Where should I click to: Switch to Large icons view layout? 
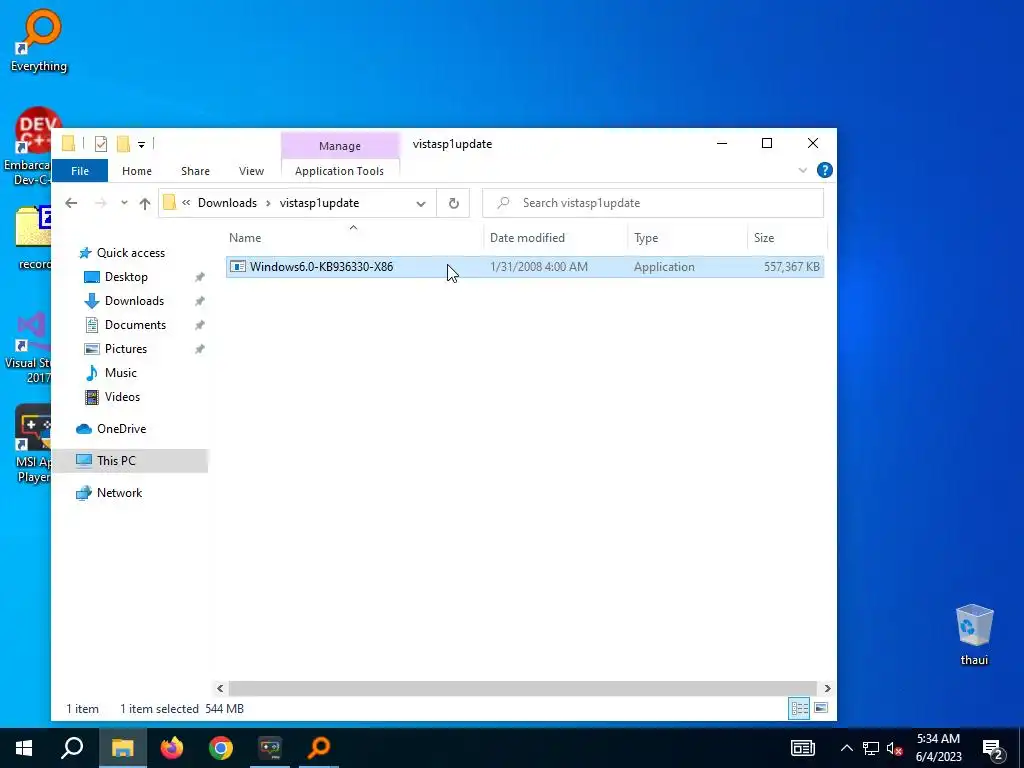pyautogui.click(x=822, y=709)
